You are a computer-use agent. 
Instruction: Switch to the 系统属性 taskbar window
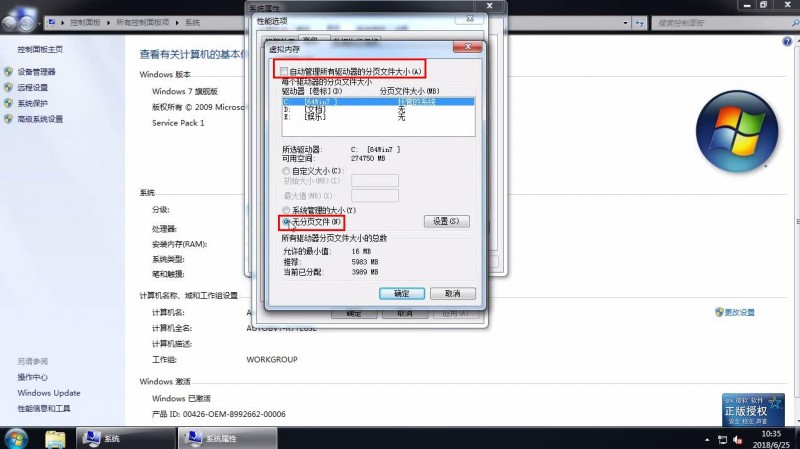click(228, 438)
